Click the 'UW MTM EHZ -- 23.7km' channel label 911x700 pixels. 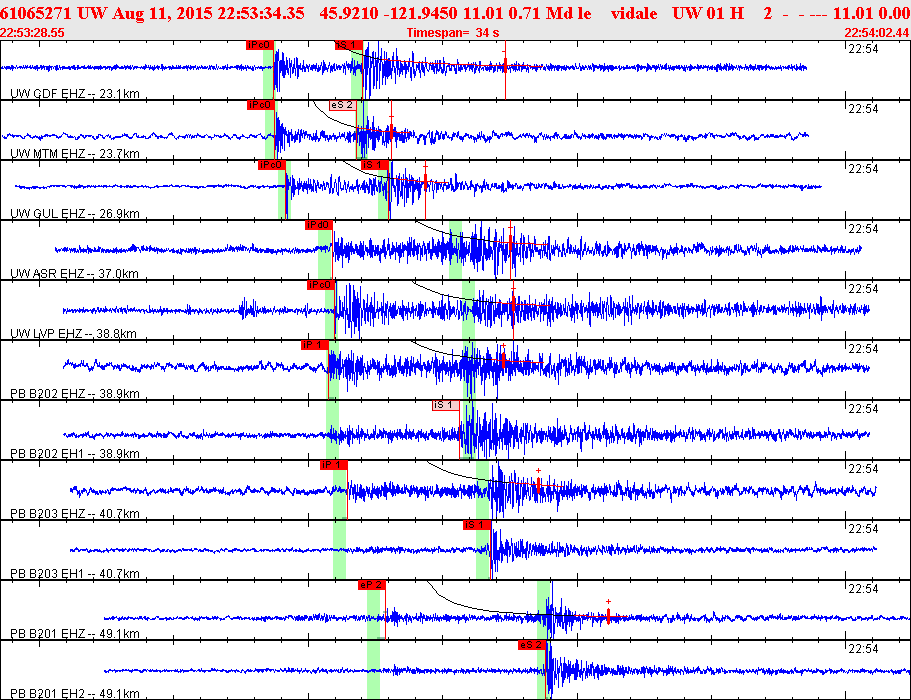(75, 154)
